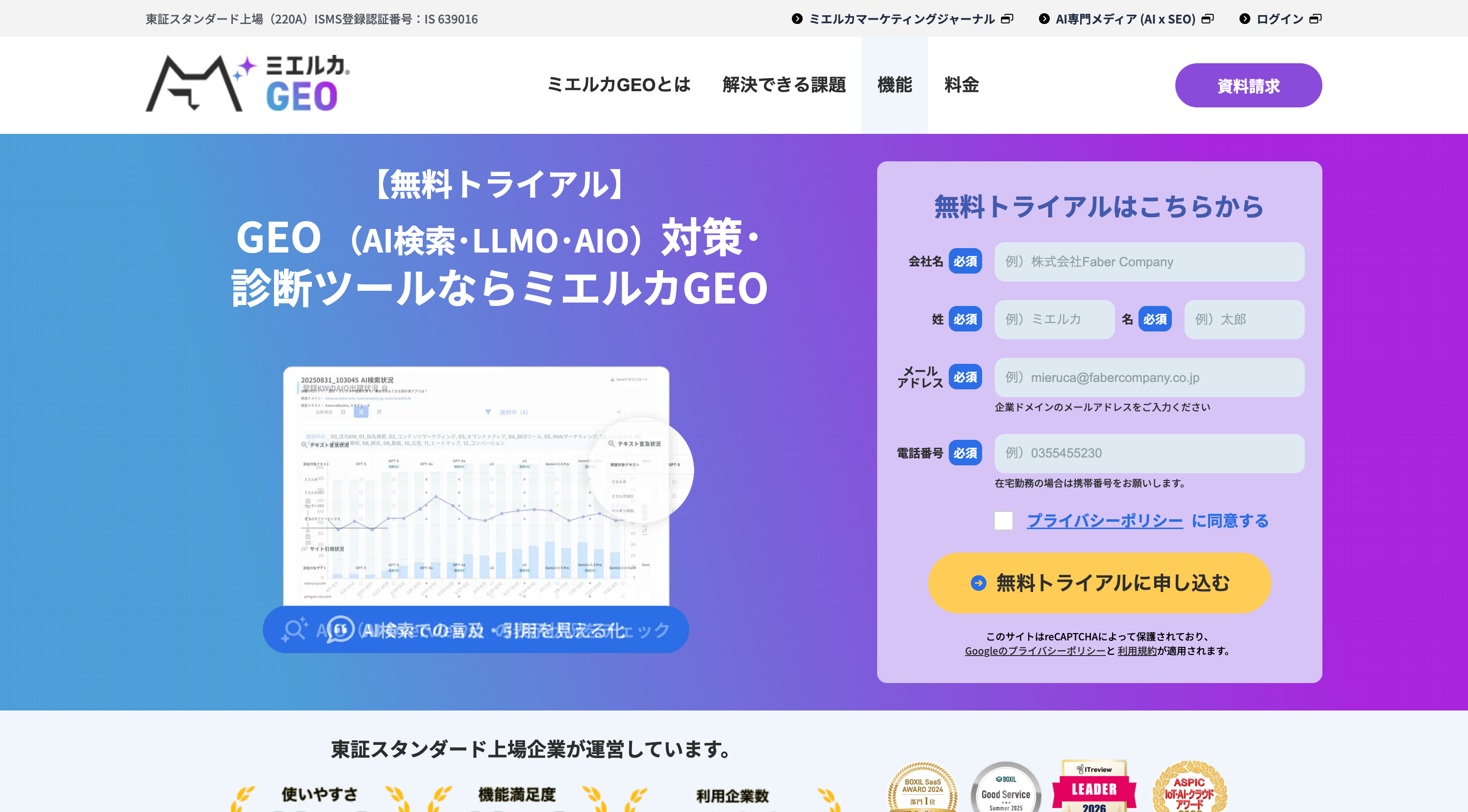Click BOXIL SaaS AWARD 2024 badge
Viewport: 1468px width, 812px height.
point(922,787)
